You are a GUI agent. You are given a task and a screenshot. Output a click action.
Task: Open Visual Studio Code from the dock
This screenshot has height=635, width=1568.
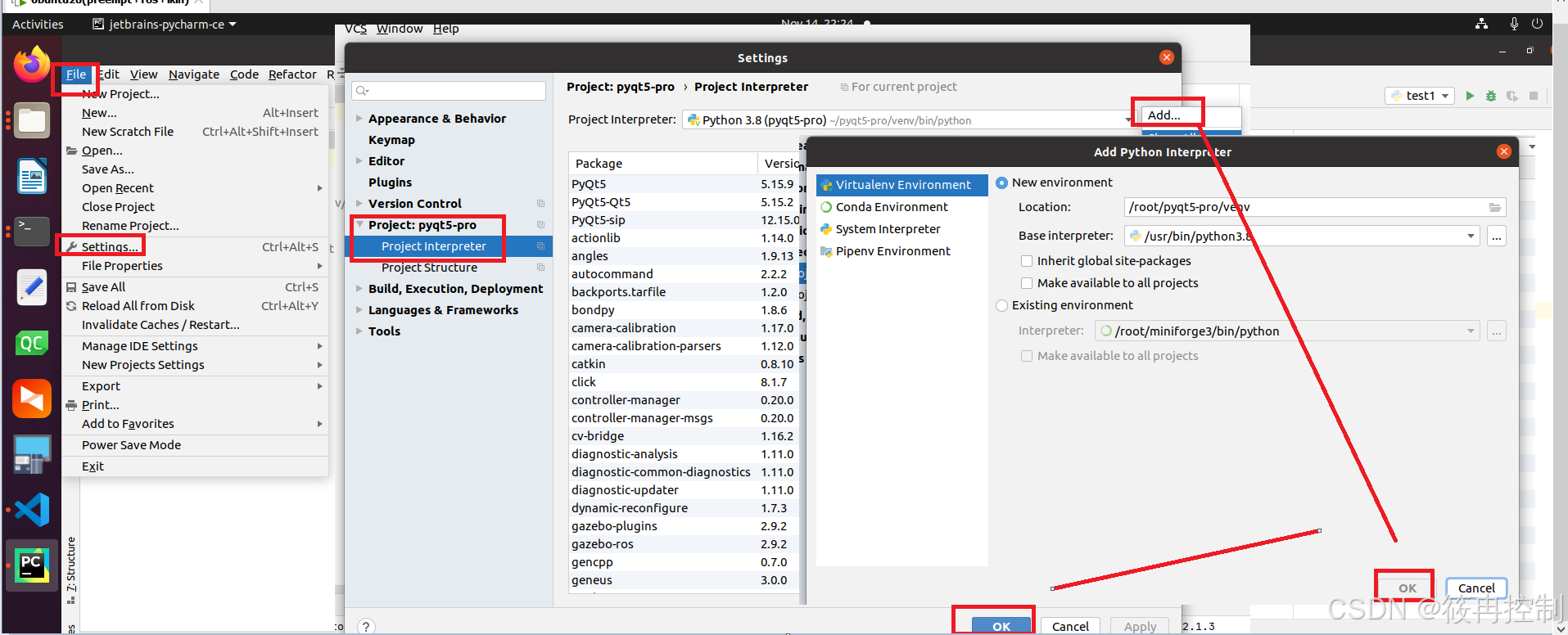(32, 510)
